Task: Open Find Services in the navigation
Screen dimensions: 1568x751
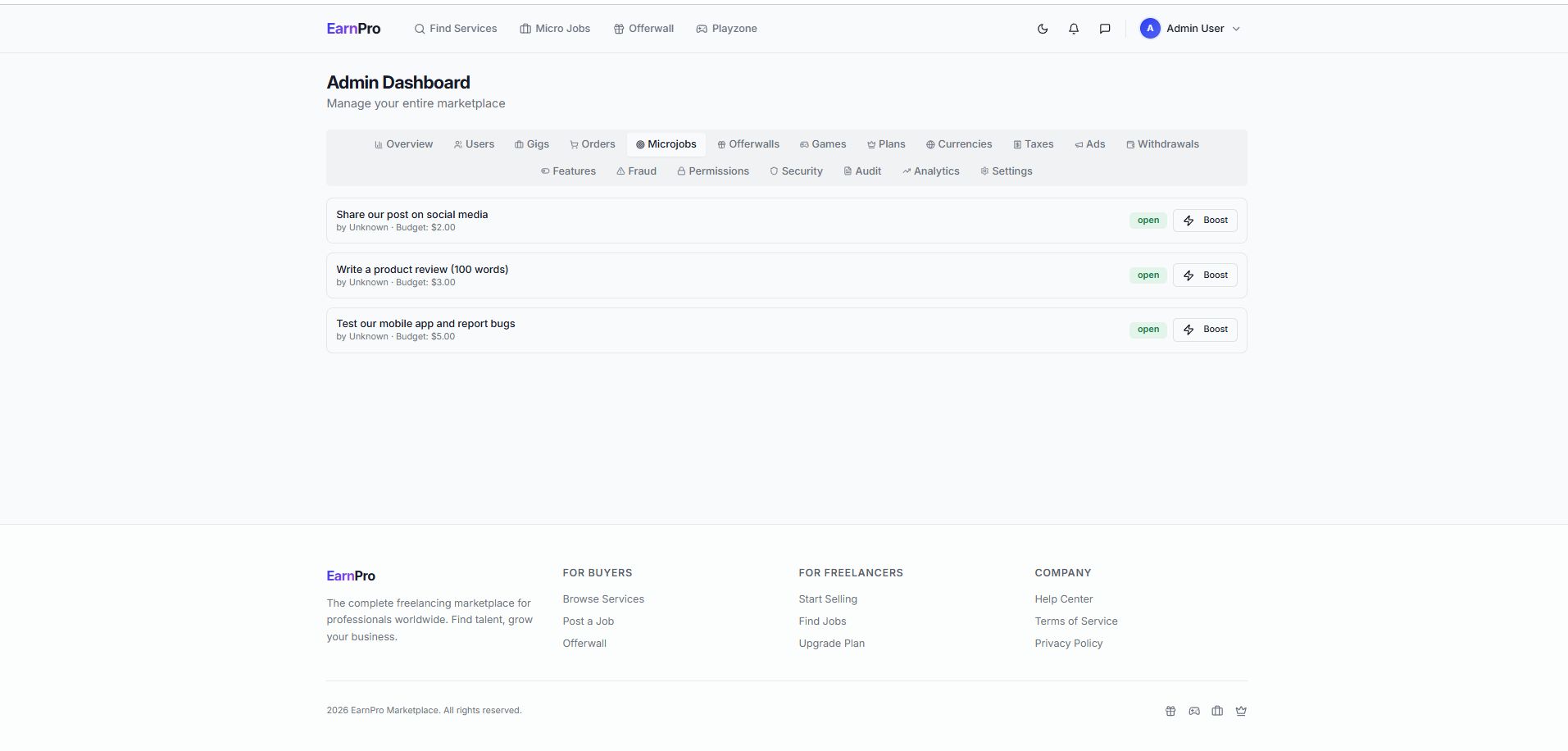Action: tap(456, 29)
